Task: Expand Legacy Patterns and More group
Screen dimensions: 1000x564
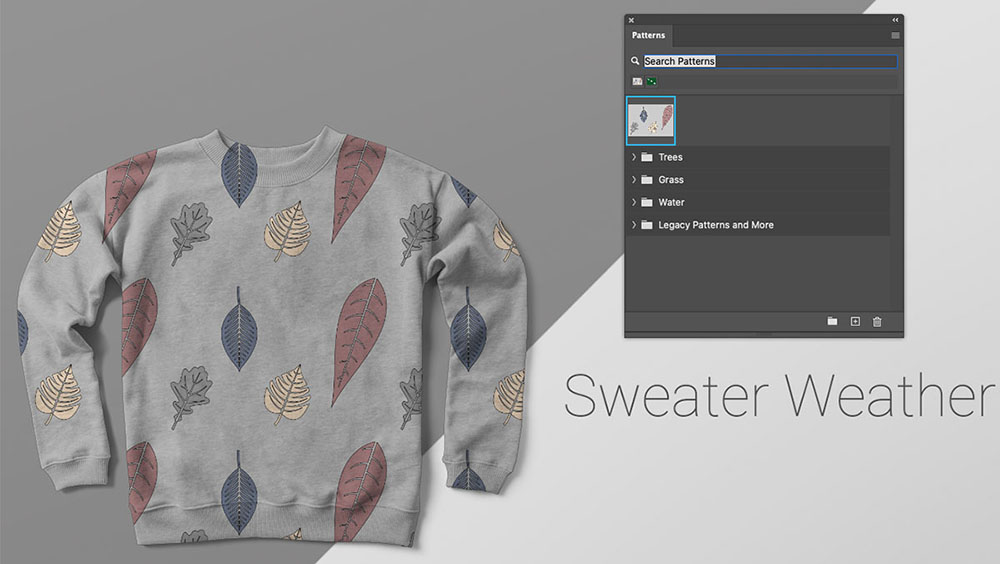Action: (634, 225)
